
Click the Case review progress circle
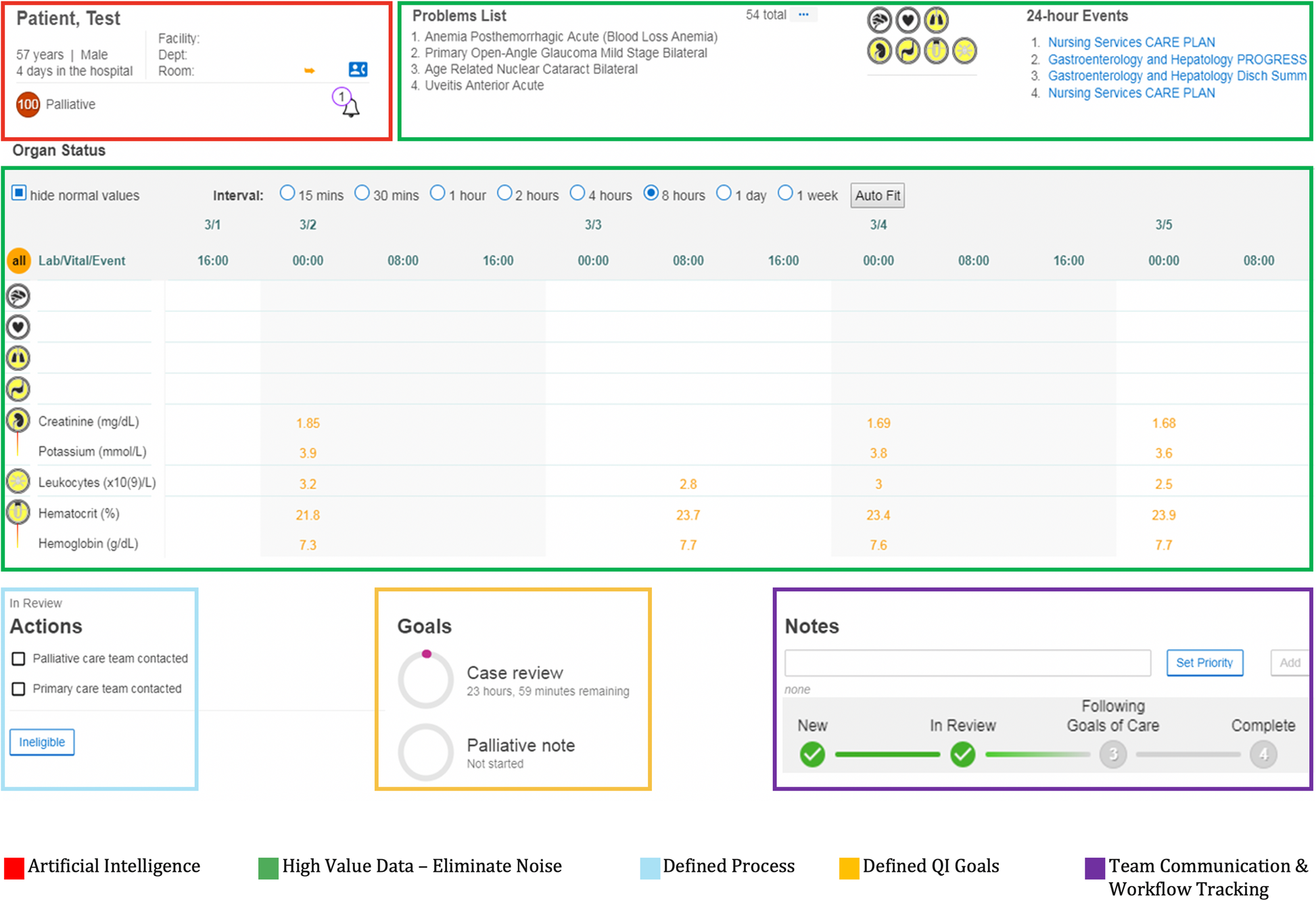(x=425, y=680)
